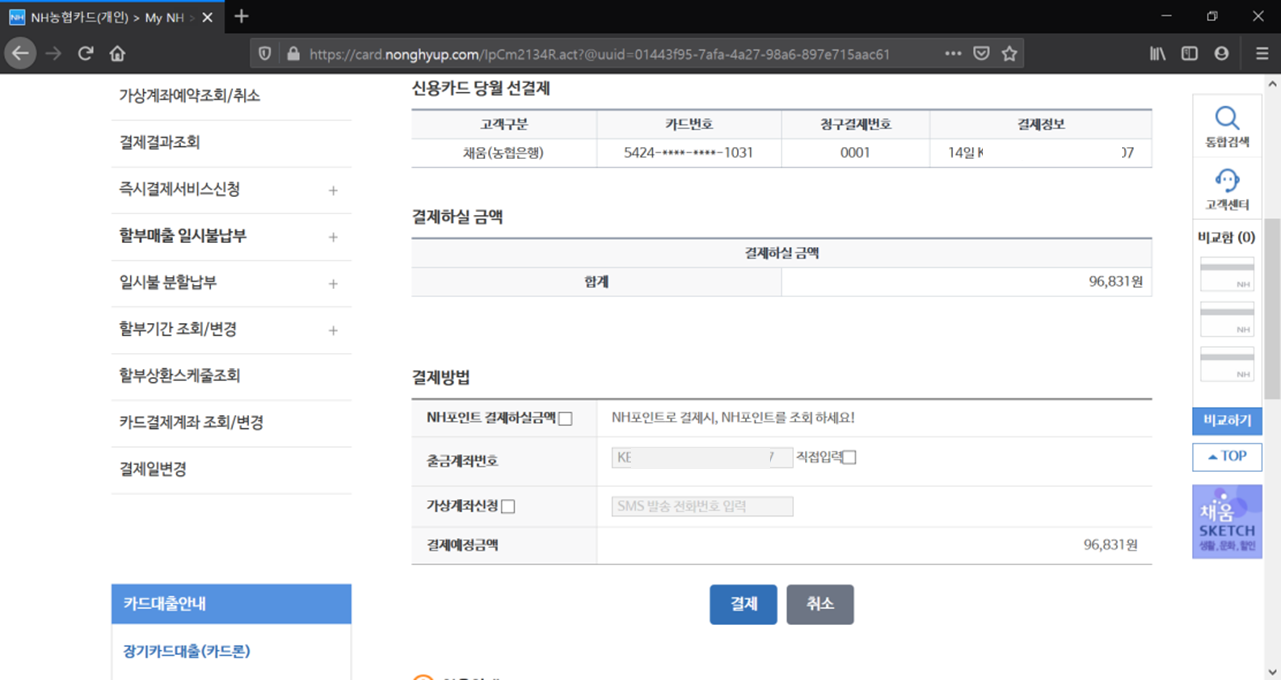
Task: Jump to top with the TOP button
Action: 1227,456
